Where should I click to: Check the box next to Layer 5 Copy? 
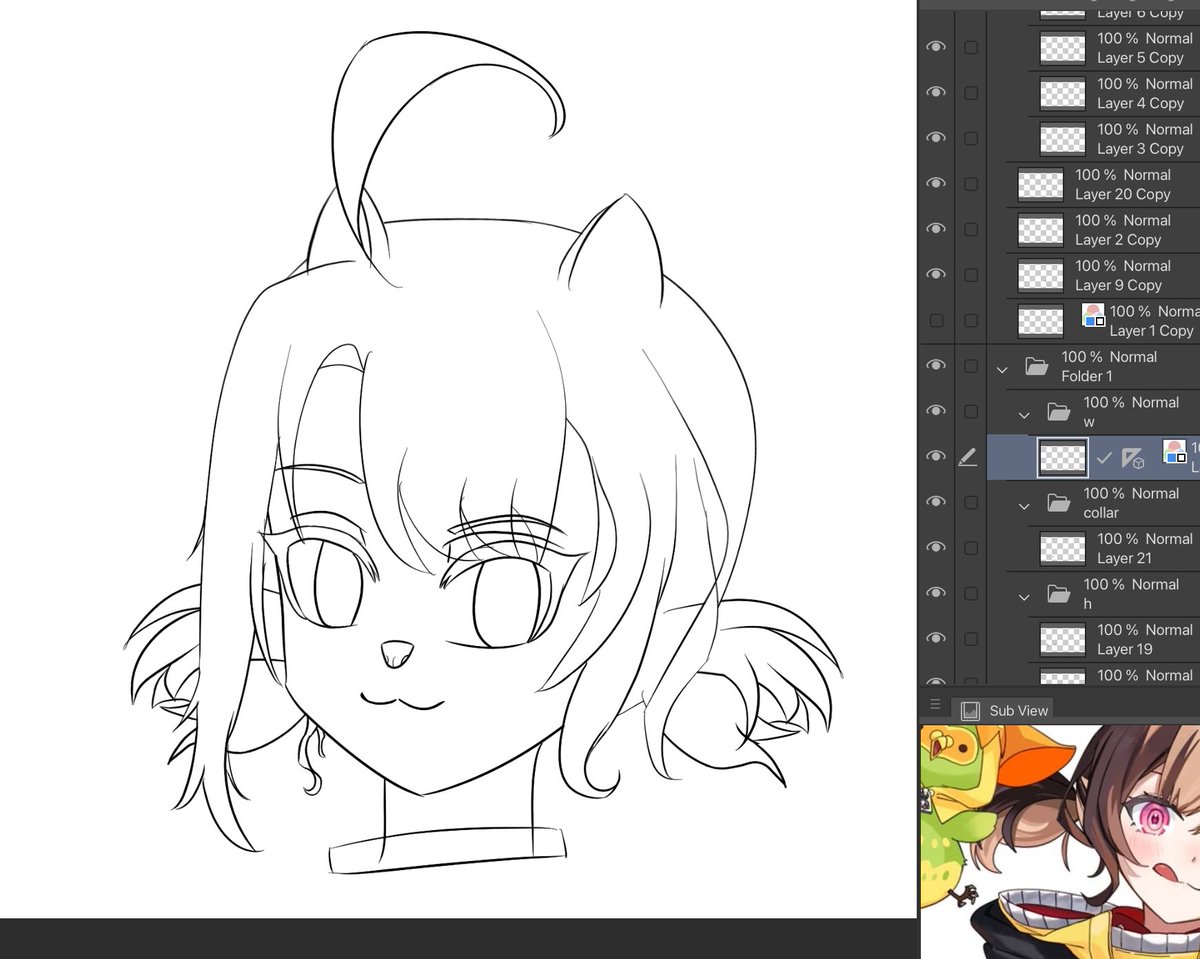[x=970, y=47]
